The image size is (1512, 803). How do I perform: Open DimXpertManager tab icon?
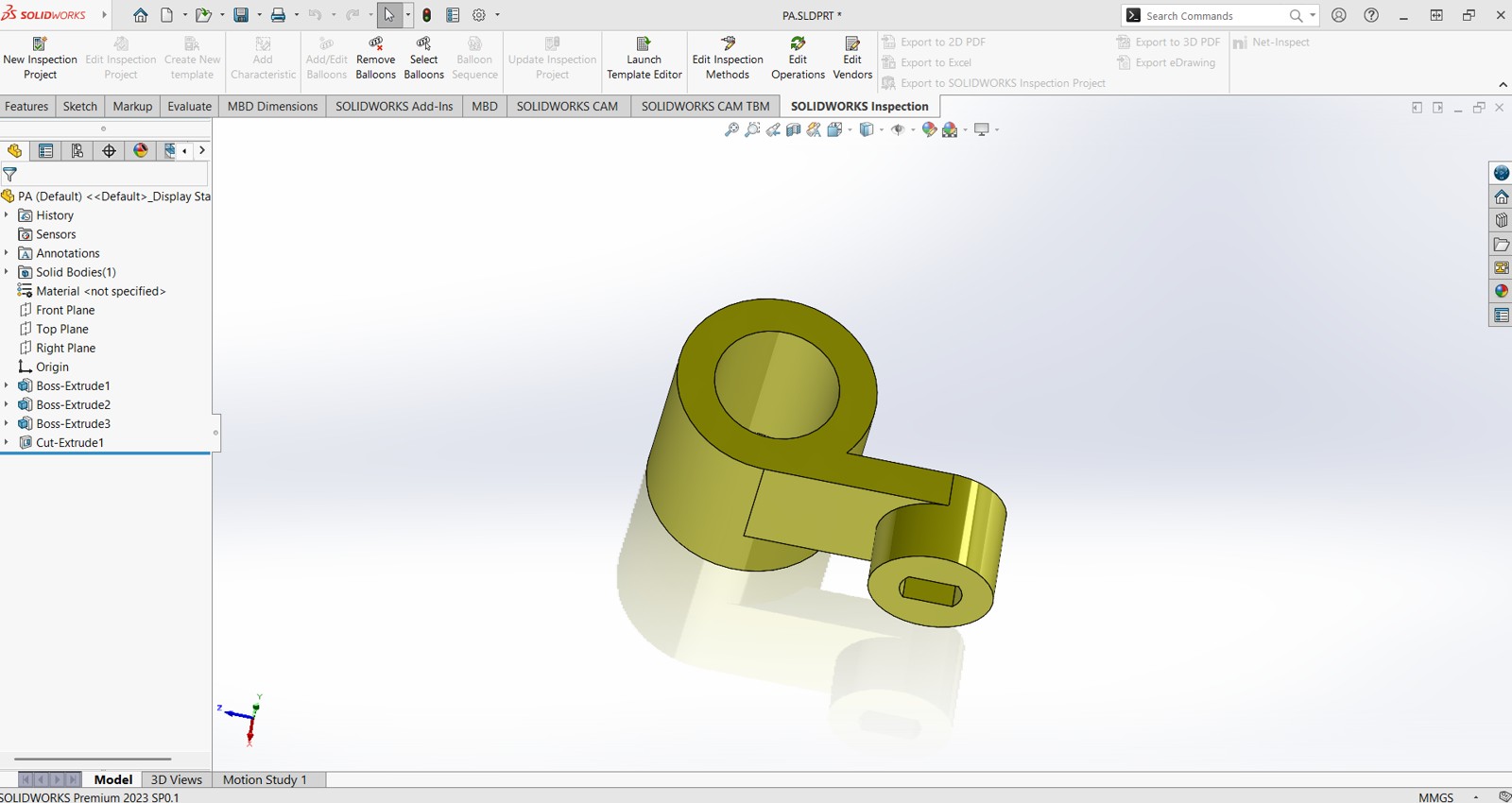109,151
